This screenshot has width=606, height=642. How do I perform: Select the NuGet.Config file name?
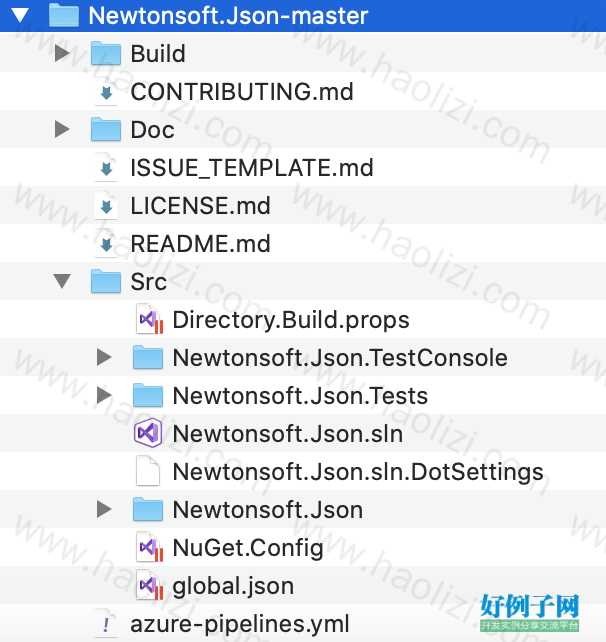[248, 549]
